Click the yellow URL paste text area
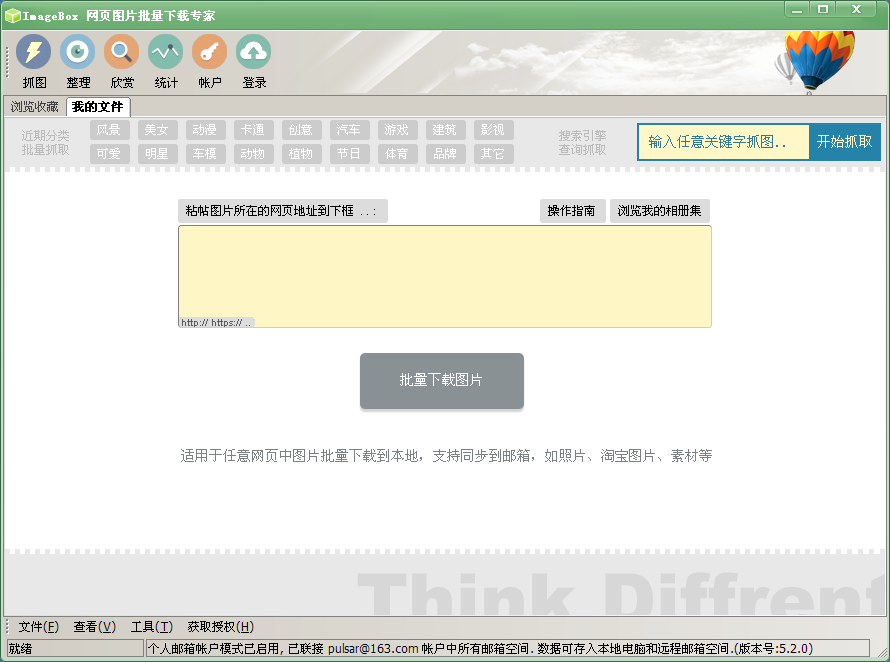 point(445,272)
